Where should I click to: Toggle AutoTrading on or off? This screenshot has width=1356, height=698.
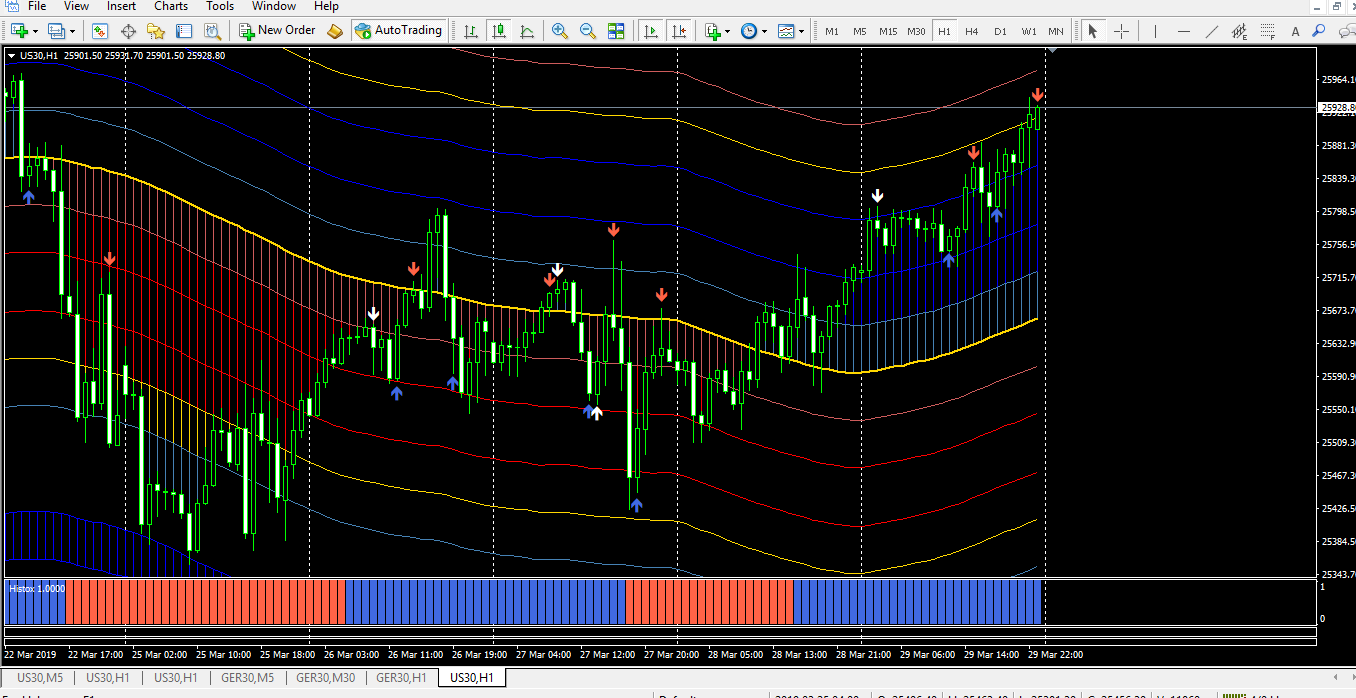click(398, 30)
